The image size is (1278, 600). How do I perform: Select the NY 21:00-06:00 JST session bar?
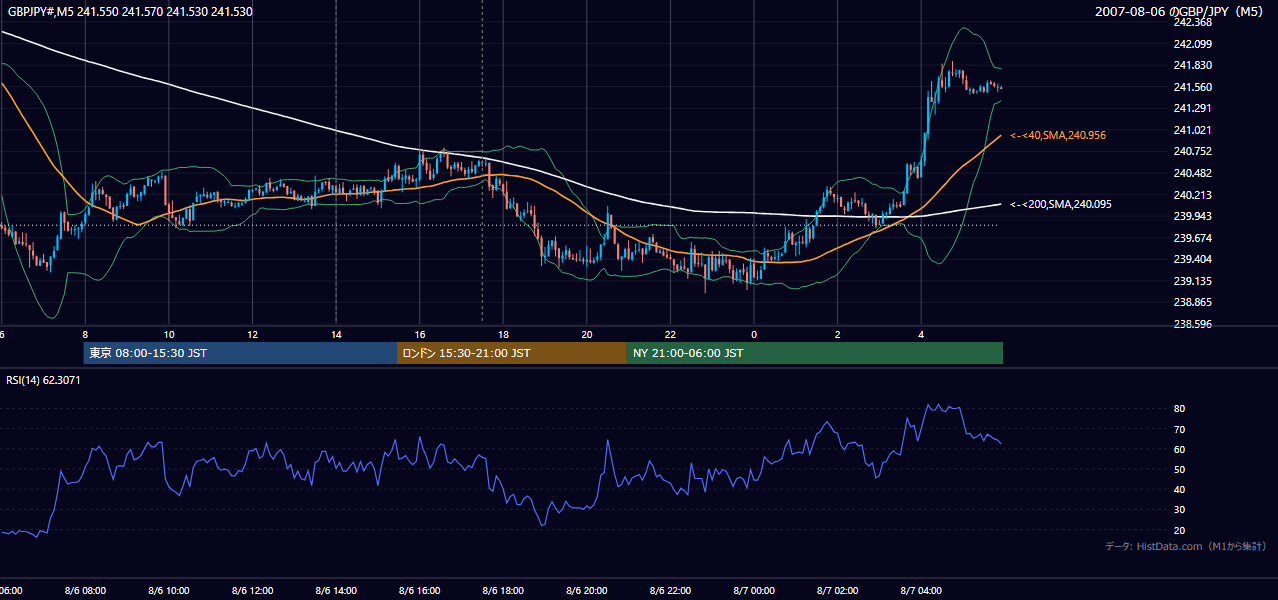(815, 353)
